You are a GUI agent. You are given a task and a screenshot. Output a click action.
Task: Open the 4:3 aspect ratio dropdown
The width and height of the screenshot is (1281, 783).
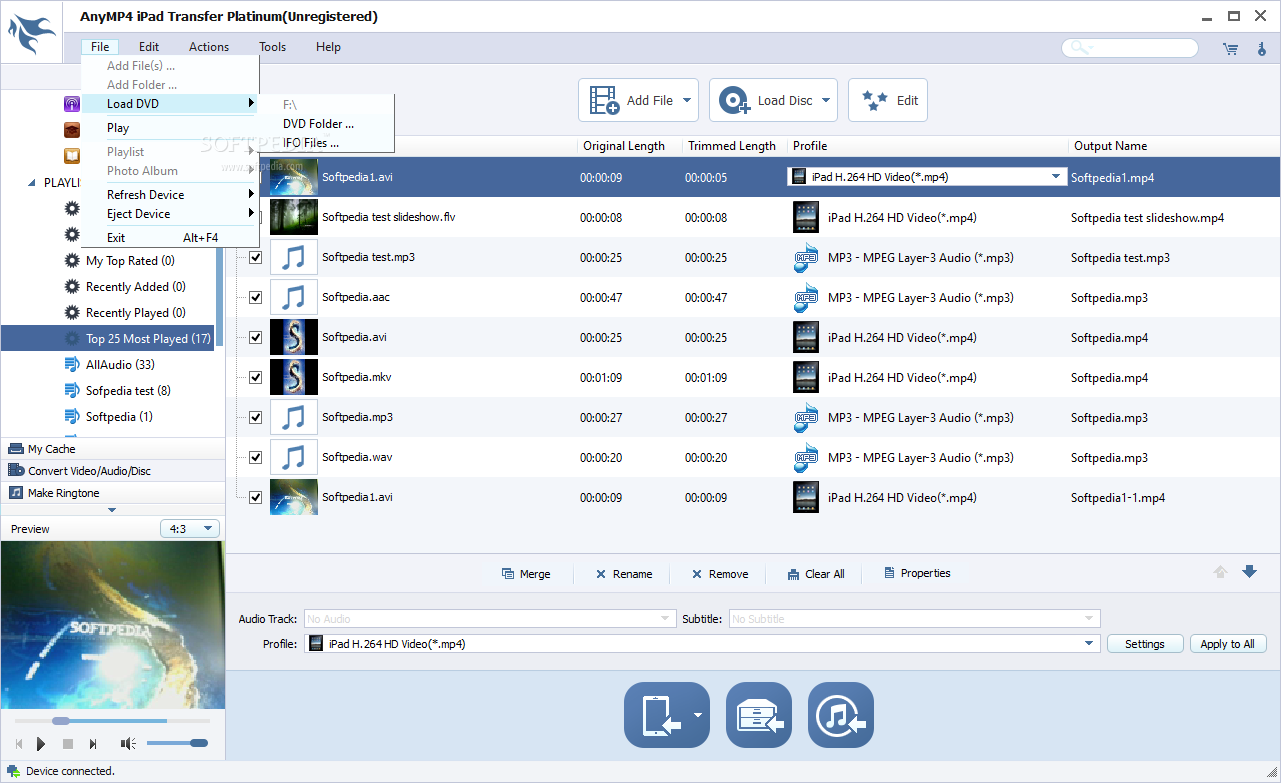(190, 529)
